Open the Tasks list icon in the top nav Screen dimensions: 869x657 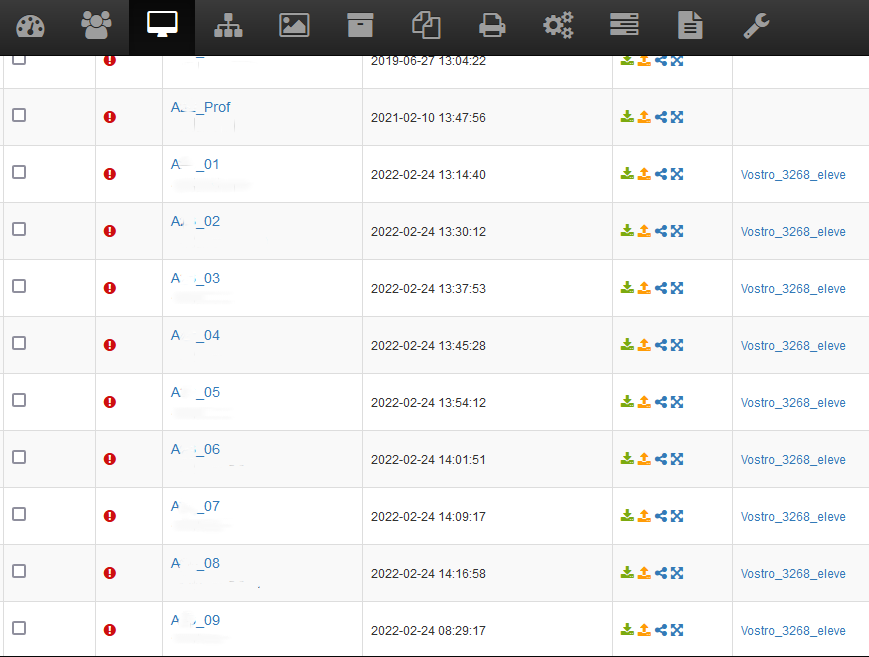pyautogui.click(x=624, y=25)
